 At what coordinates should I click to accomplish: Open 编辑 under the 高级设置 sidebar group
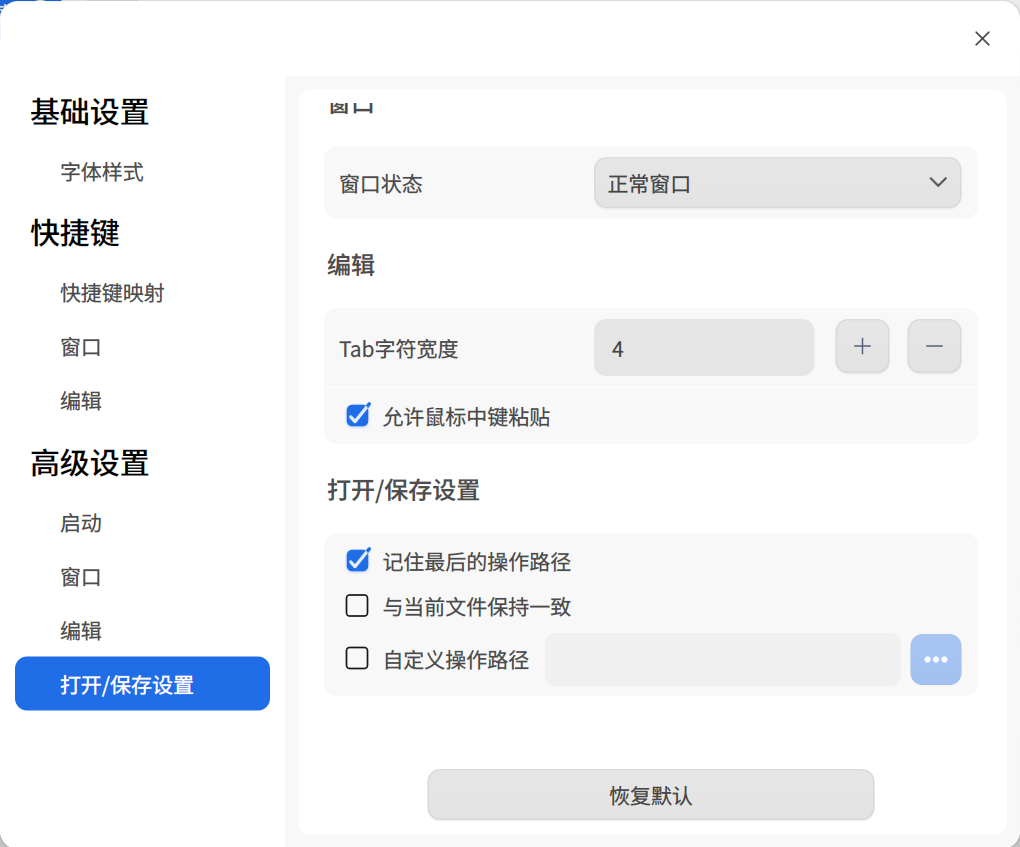point(81,631)
